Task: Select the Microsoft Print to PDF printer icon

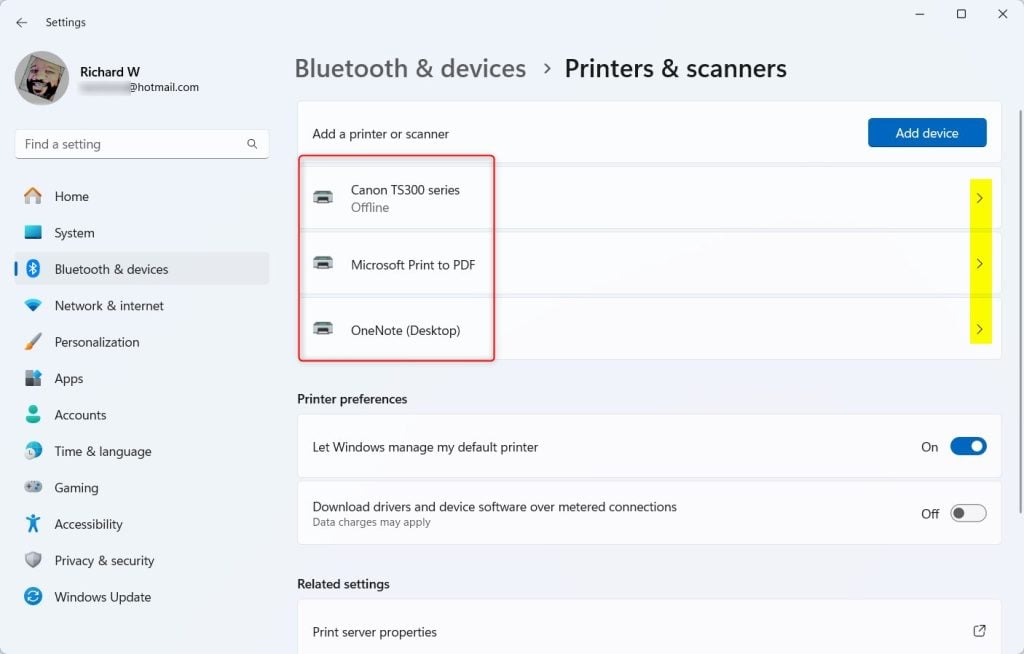Action: pyautogui.click(x=323, y=263)
